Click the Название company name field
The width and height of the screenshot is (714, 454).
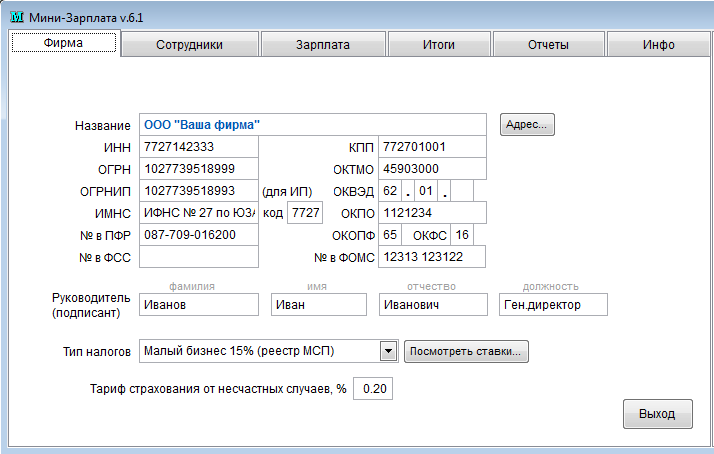(x=315, y=125)
